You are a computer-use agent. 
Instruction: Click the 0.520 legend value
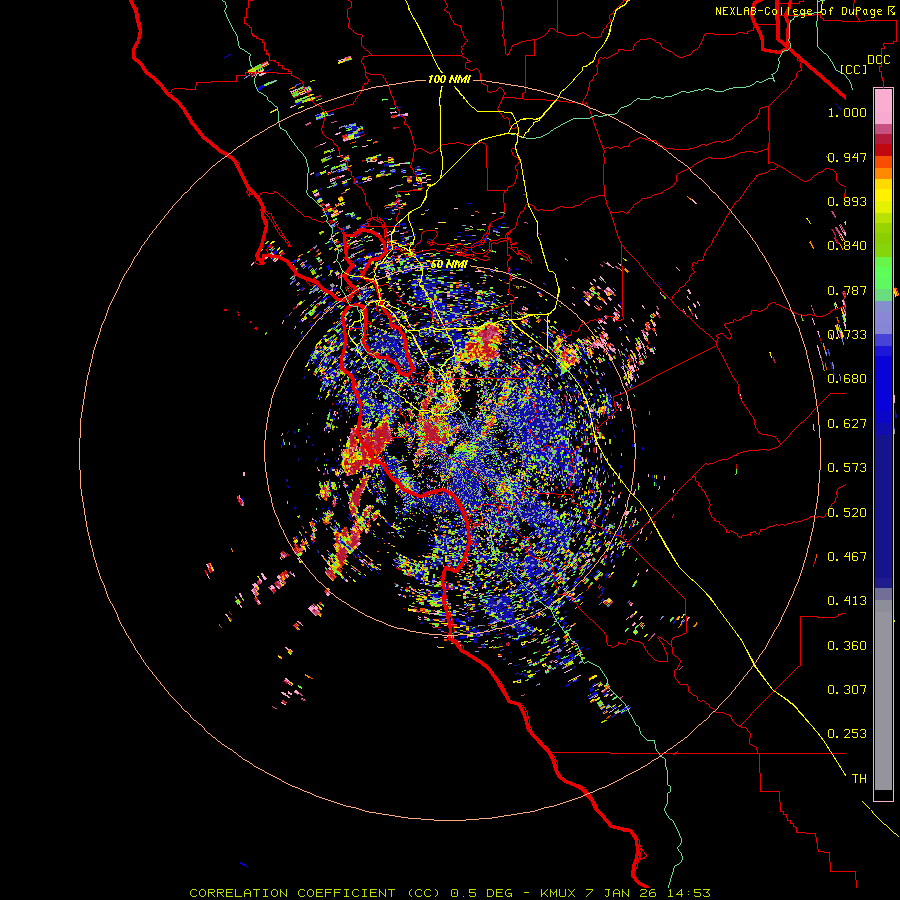point(847,513)
